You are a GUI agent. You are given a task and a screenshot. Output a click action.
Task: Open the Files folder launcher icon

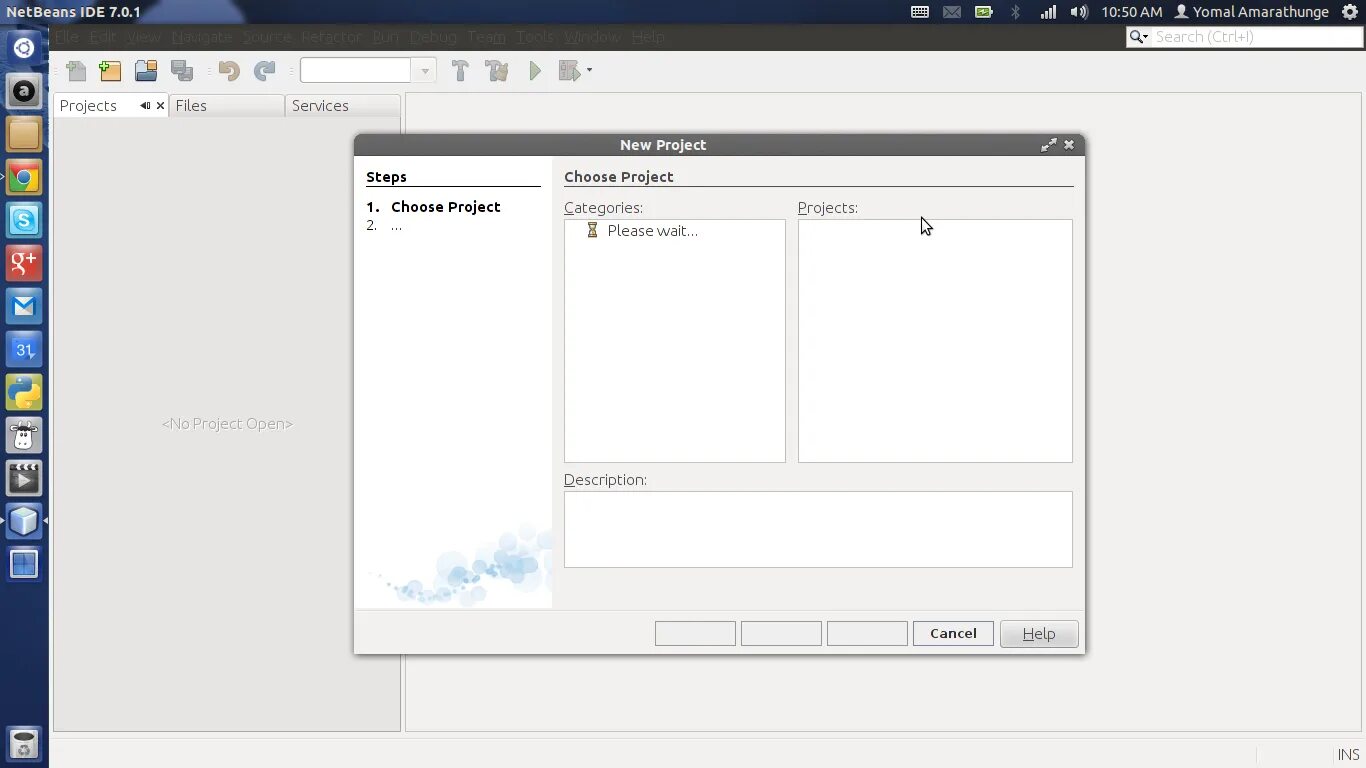[24, 134]
